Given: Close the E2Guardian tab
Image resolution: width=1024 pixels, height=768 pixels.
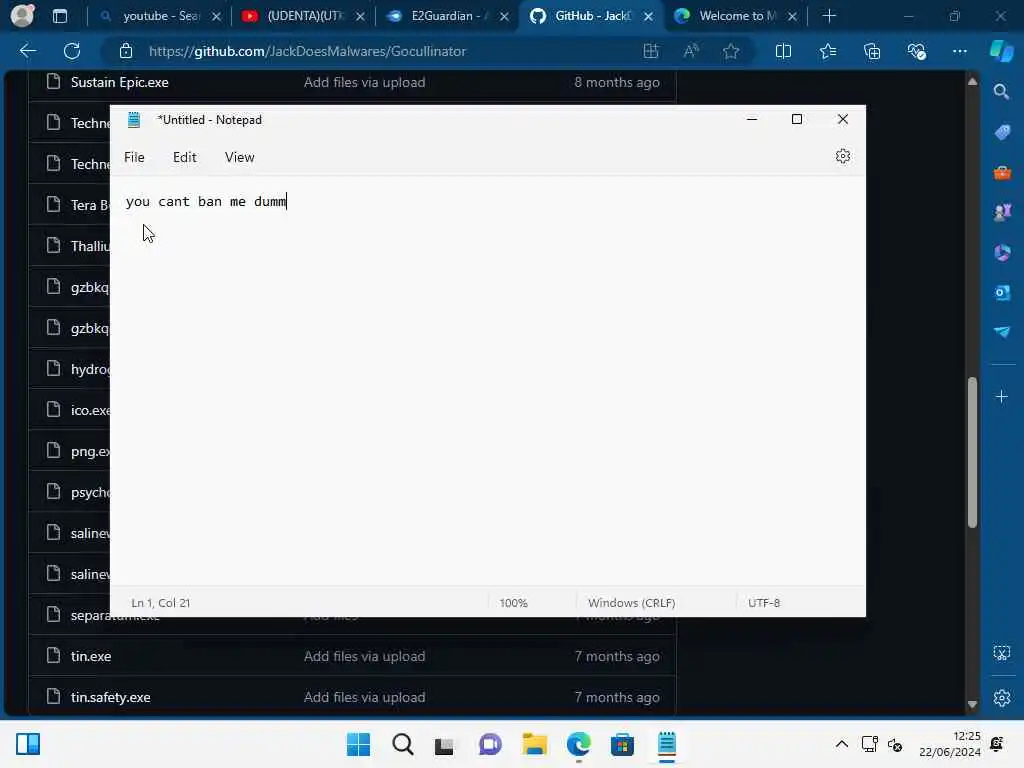Looking at the screenshot, I should pyautogui.click(x=504, y=16).
